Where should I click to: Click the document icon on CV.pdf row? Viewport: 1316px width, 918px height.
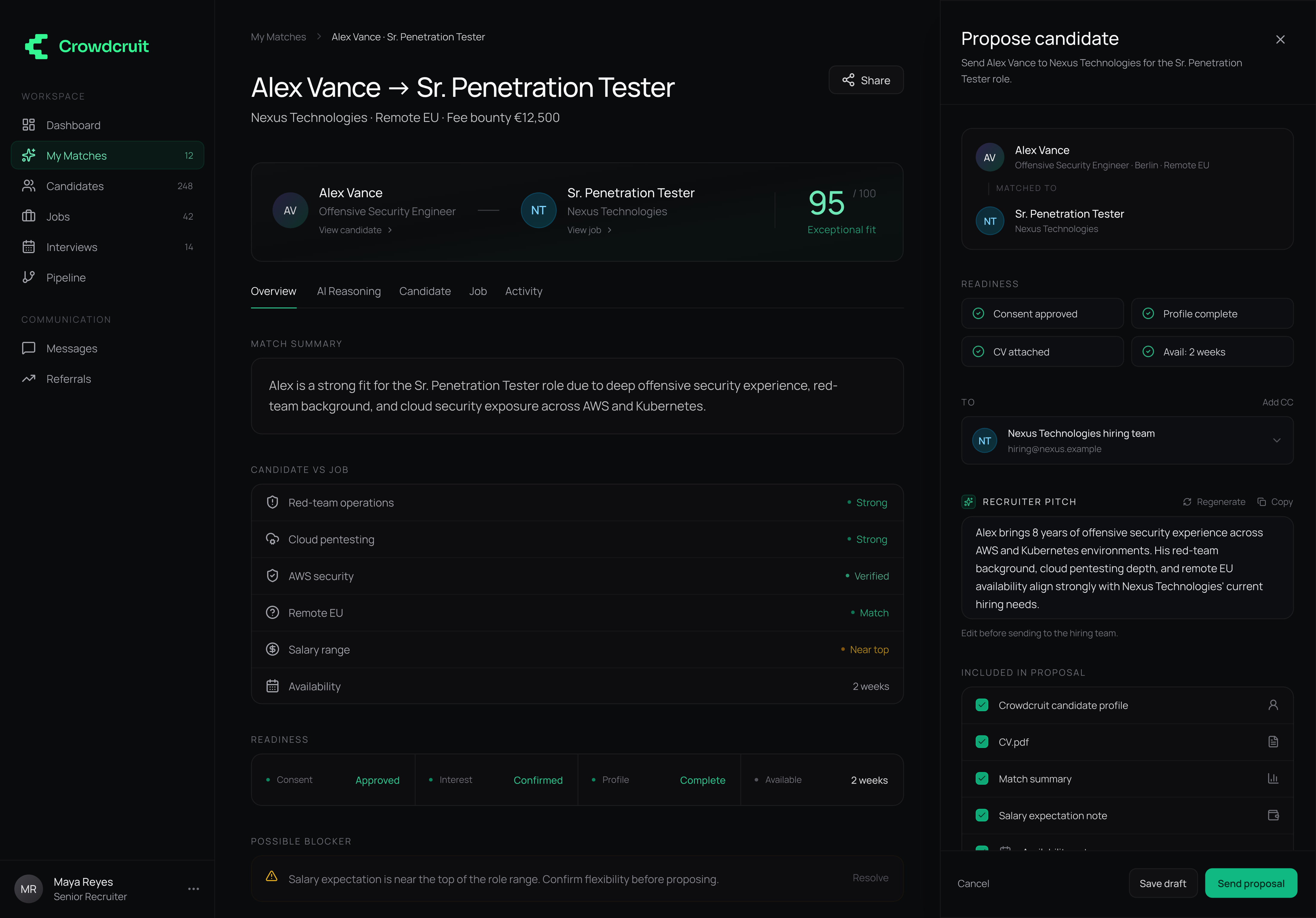tap(1273, 741)
